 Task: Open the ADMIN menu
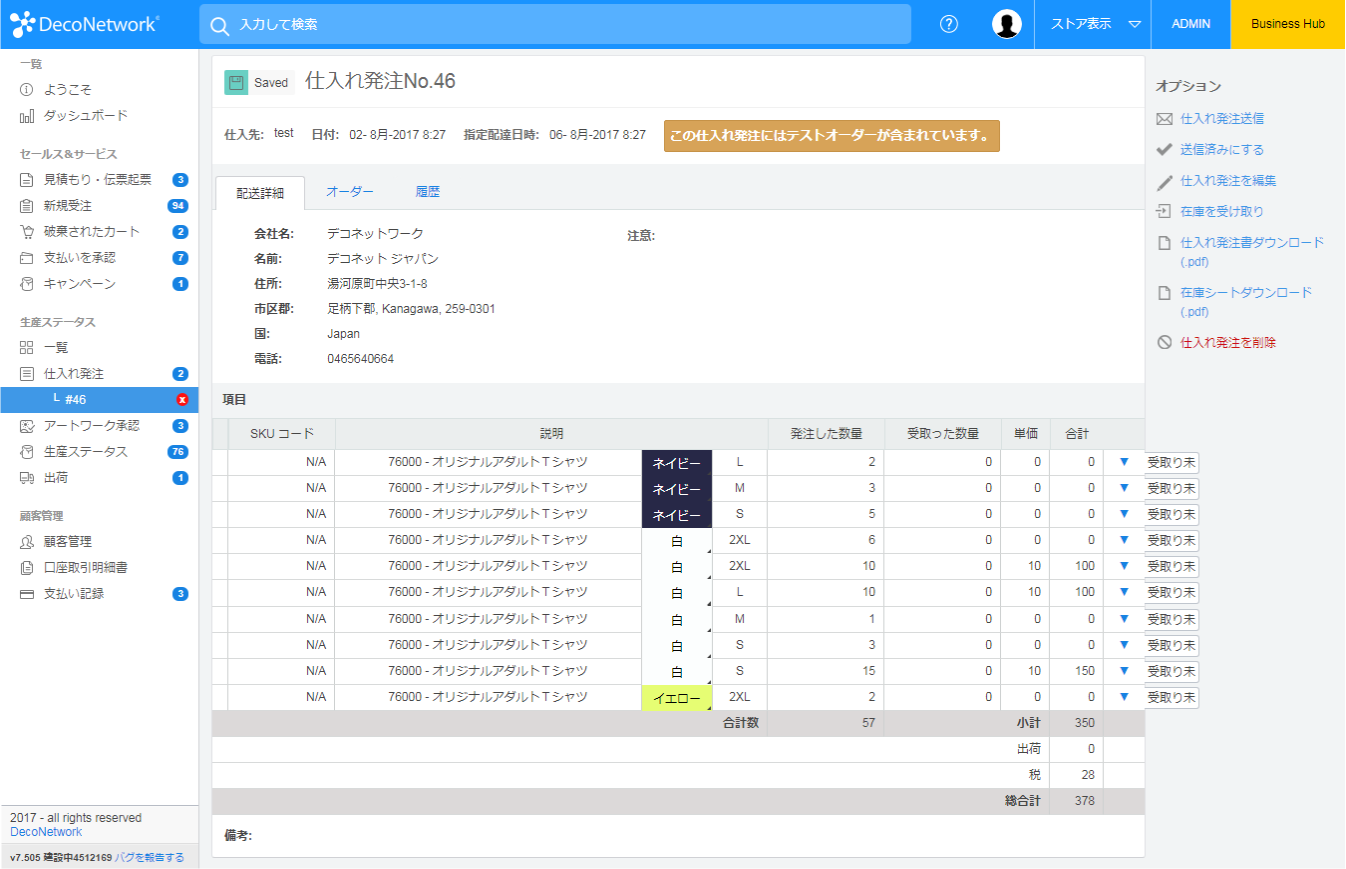tap(1191, 24)
